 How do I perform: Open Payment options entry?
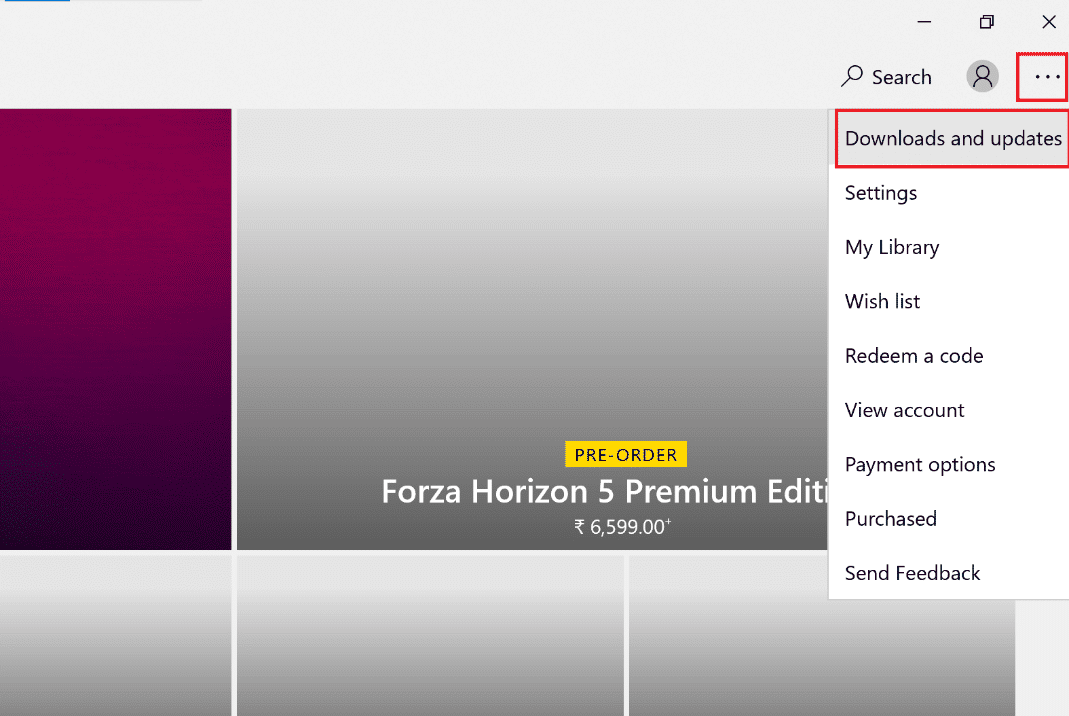coord(920,464)
